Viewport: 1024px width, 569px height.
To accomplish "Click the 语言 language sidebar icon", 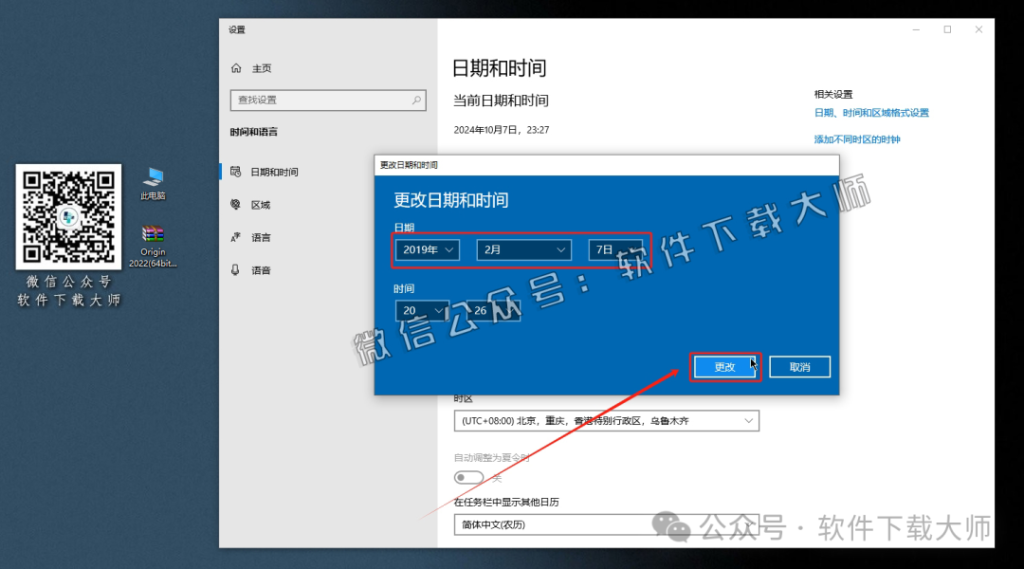I will 236,237.
